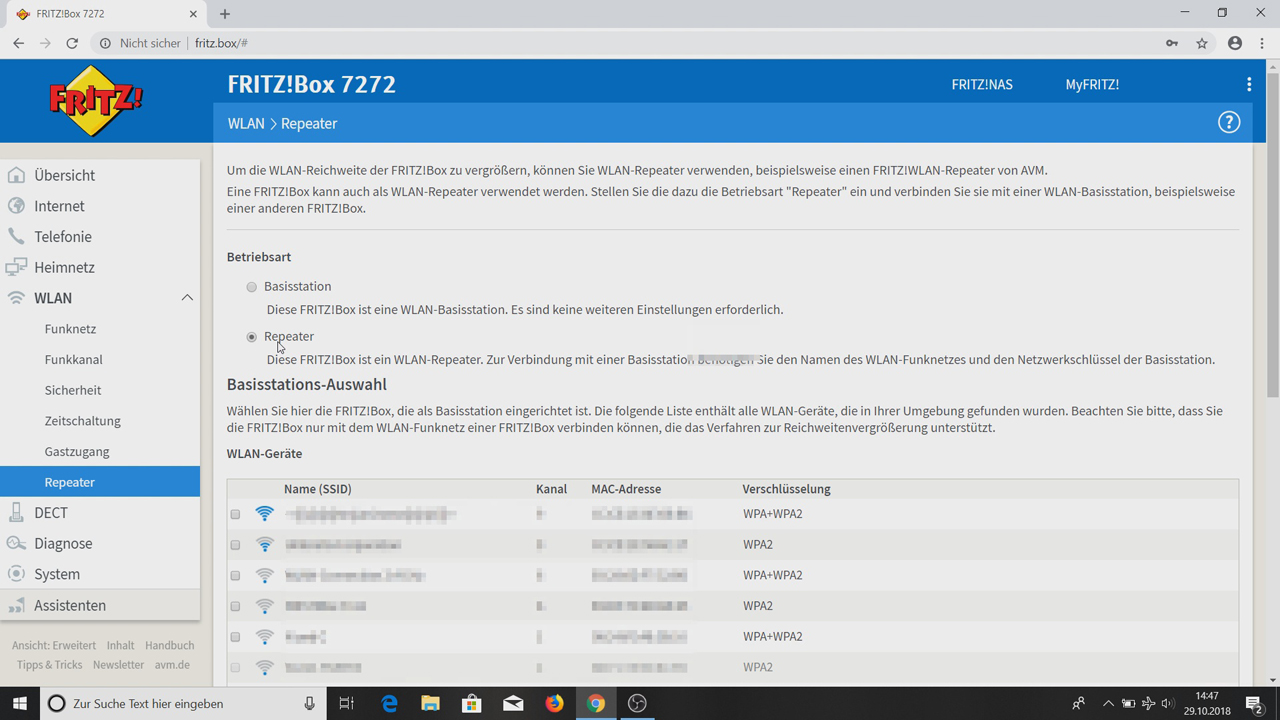Switch to FRITZ!NAS
The image size is (1280, 720).
[x=981, y=84]
